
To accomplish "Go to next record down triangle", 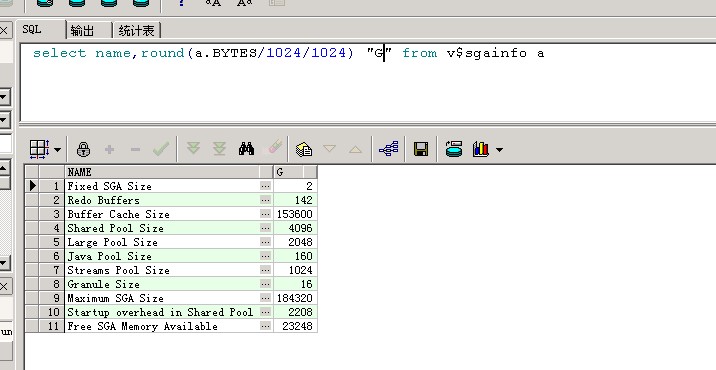I will [329, 149].
